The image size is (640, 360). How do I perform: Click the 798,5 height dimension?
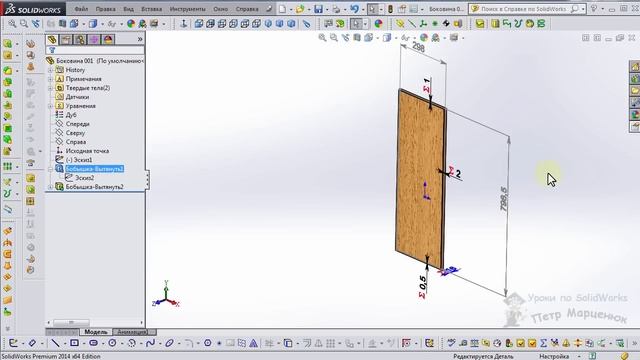[x=505, y=200]
